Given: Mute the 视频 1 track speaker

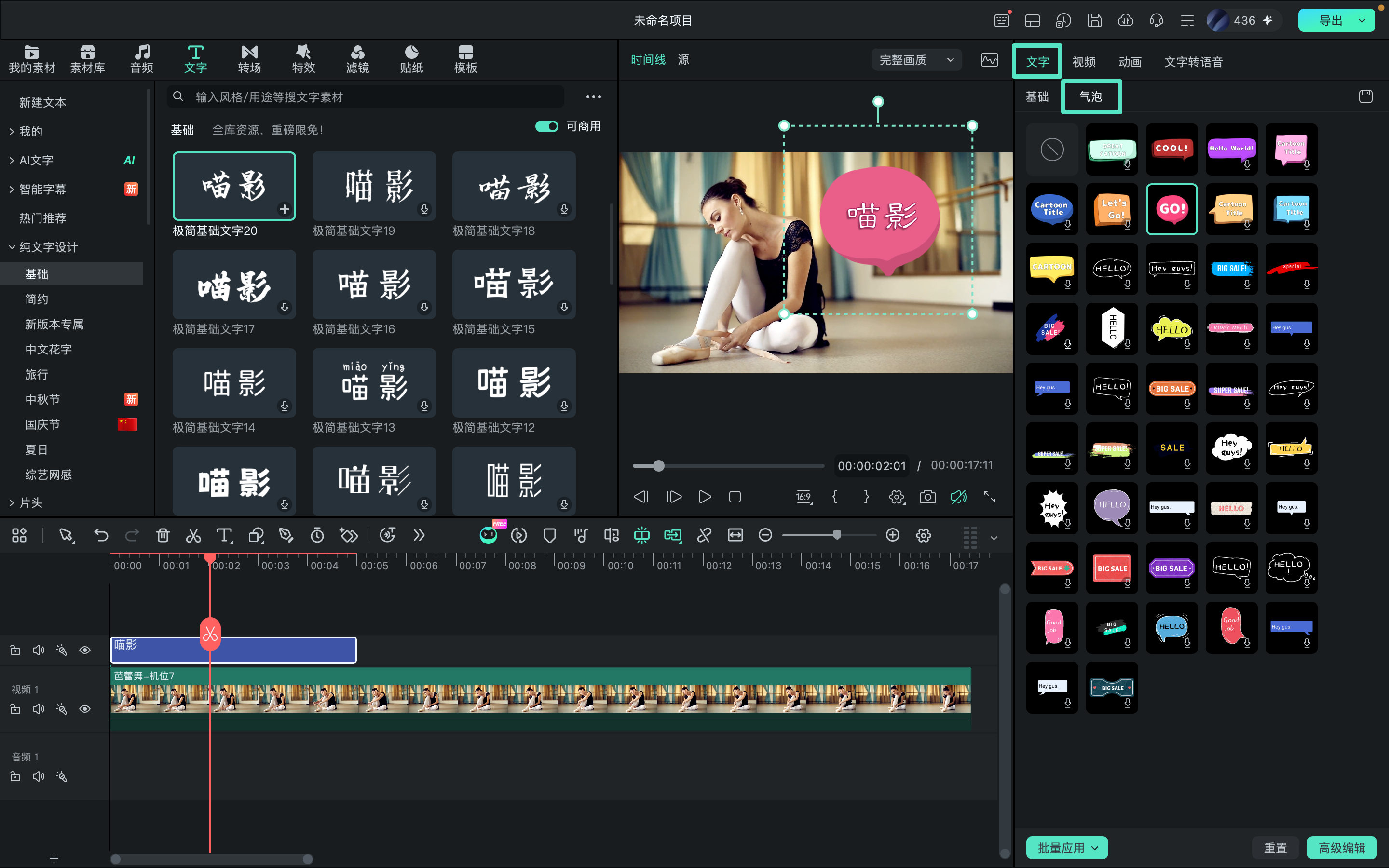Looking at the screenshot, I should [39, 709].
